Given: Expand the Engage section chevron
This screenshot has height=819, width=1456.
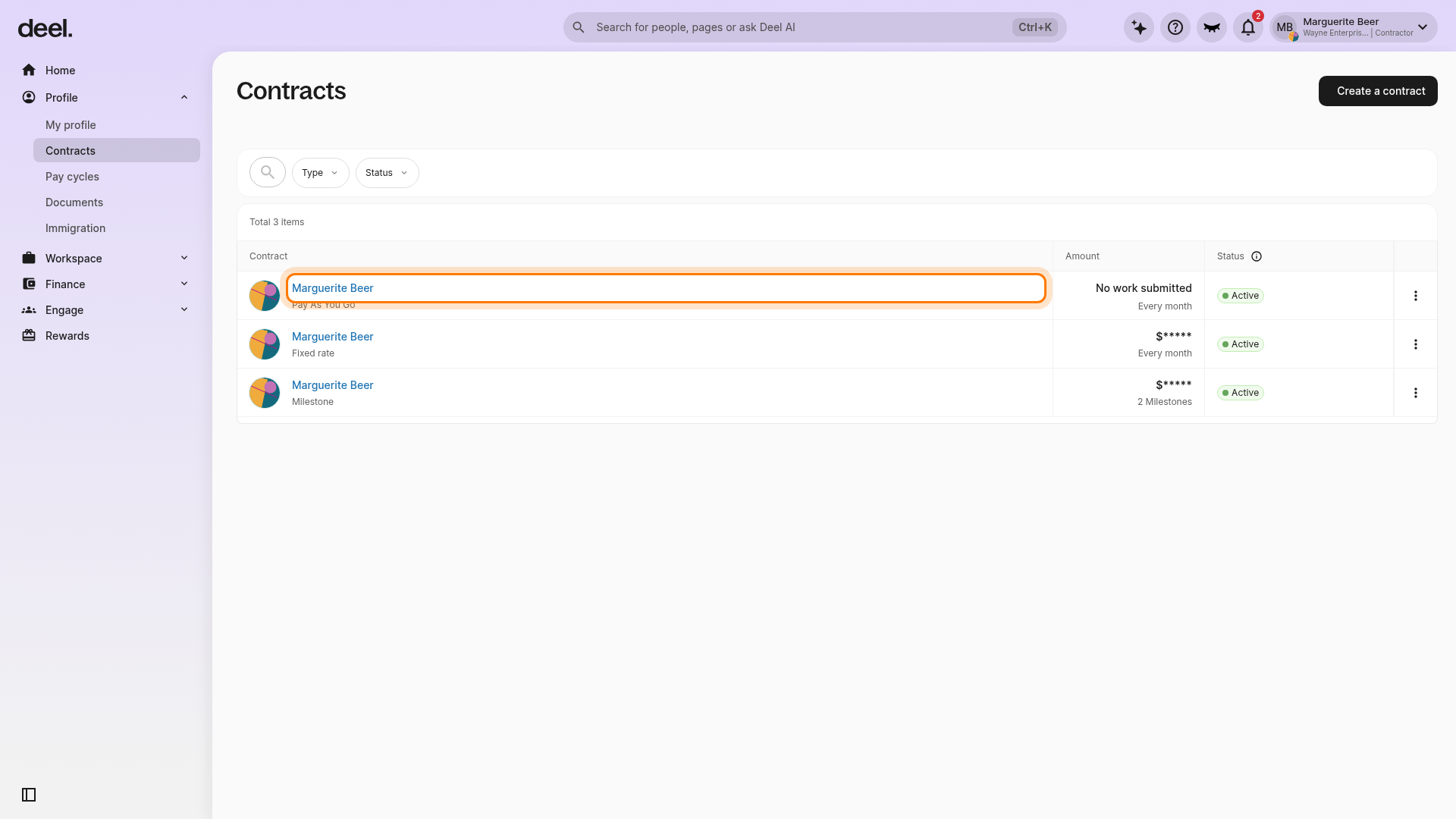Looking at the screenshot, I should pyautogui.click(x=184, y=309).
